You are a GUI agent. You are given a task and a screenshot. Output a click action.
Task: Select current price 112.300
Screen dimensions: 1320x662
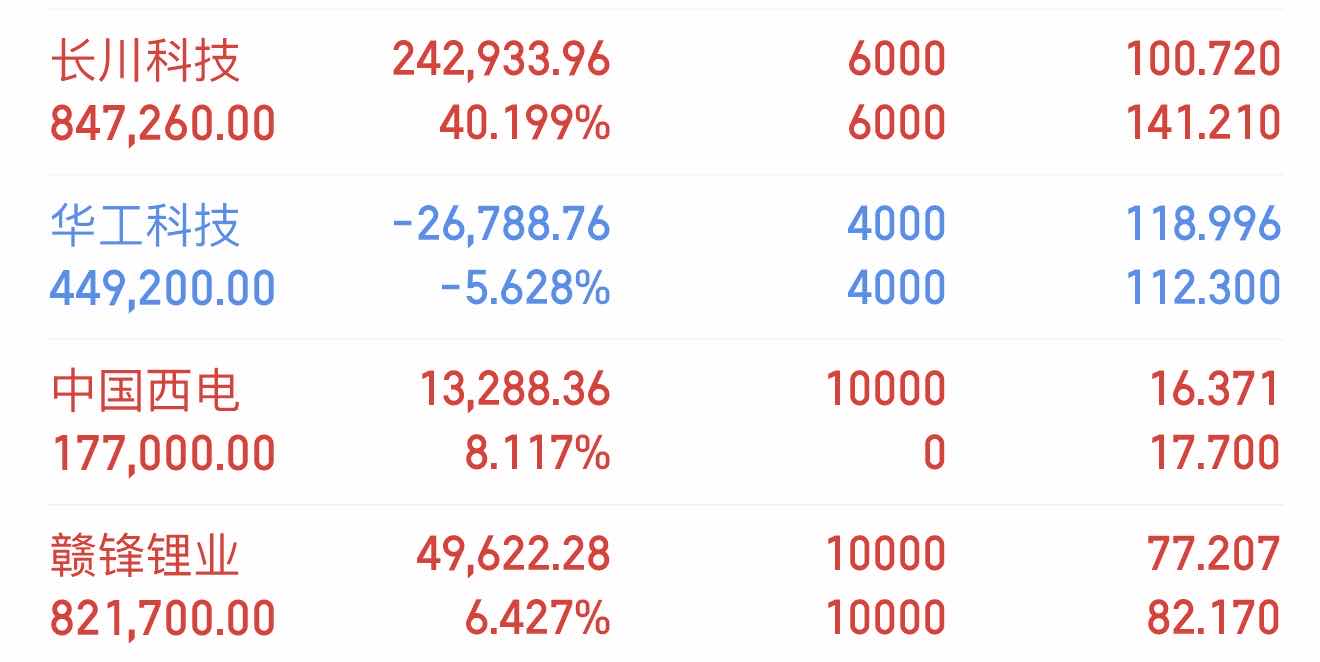[1203, 289]
